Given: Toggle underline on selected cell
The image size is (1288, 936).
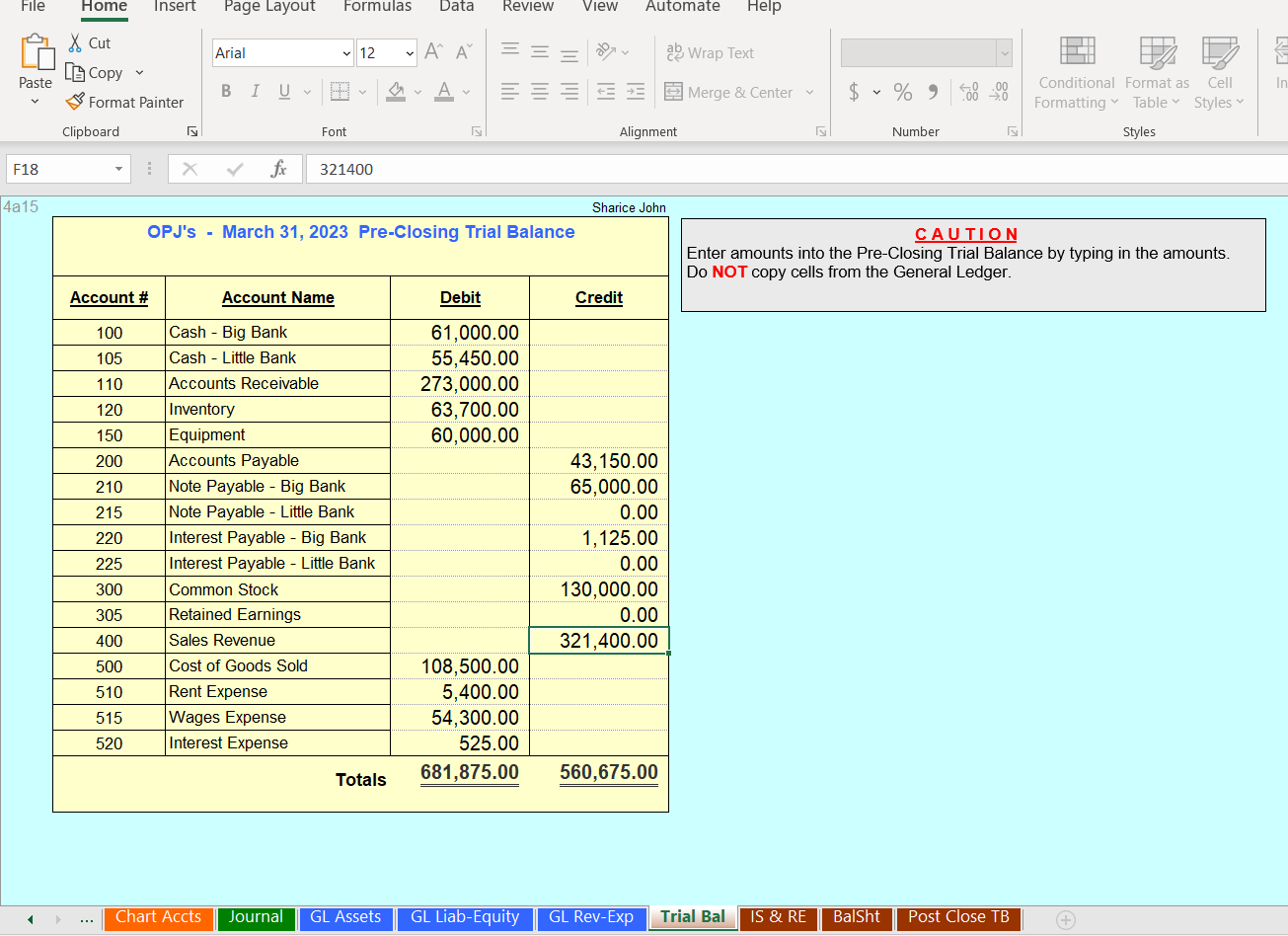Looking at the screenshot, I should click(x=282, y=91).
